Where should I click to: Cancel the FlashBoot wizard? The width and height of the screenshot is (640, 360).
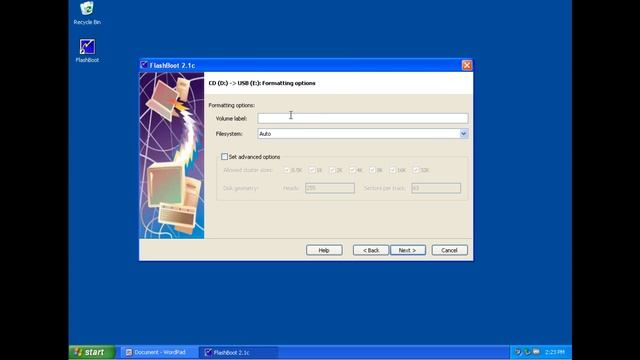click(x=449, y=250)
